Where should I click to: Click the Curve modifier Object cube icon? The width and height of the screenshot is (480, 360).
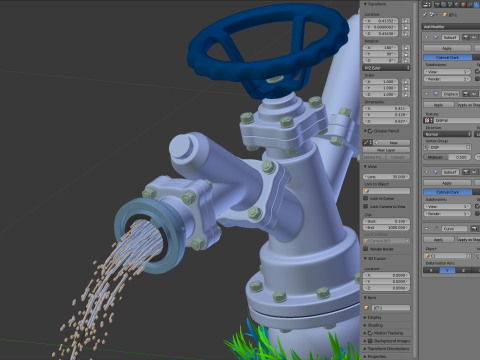pos(427,256)
